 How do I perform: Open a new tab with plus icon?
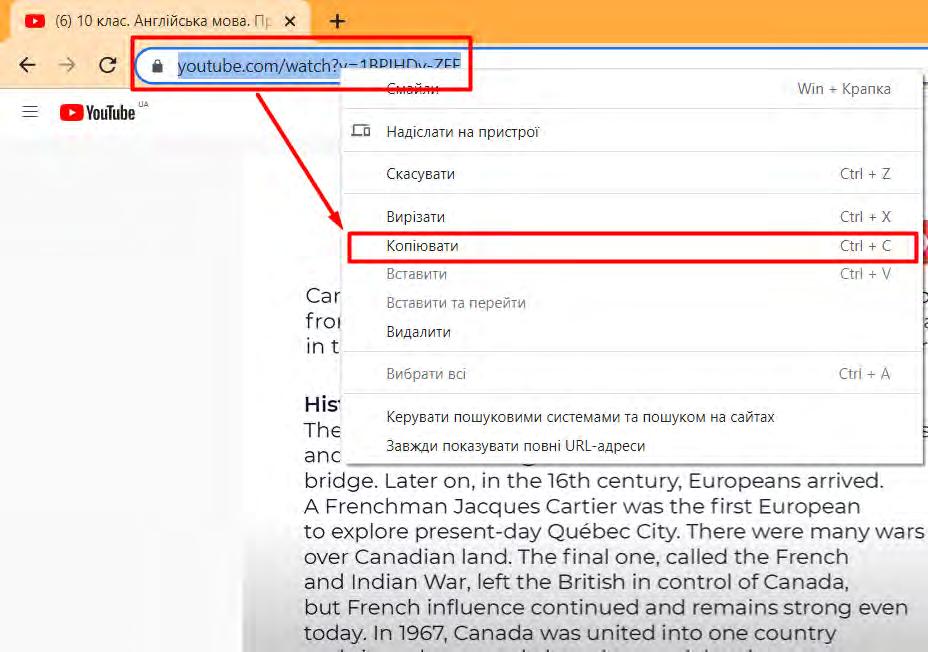(x=337, y=21)
